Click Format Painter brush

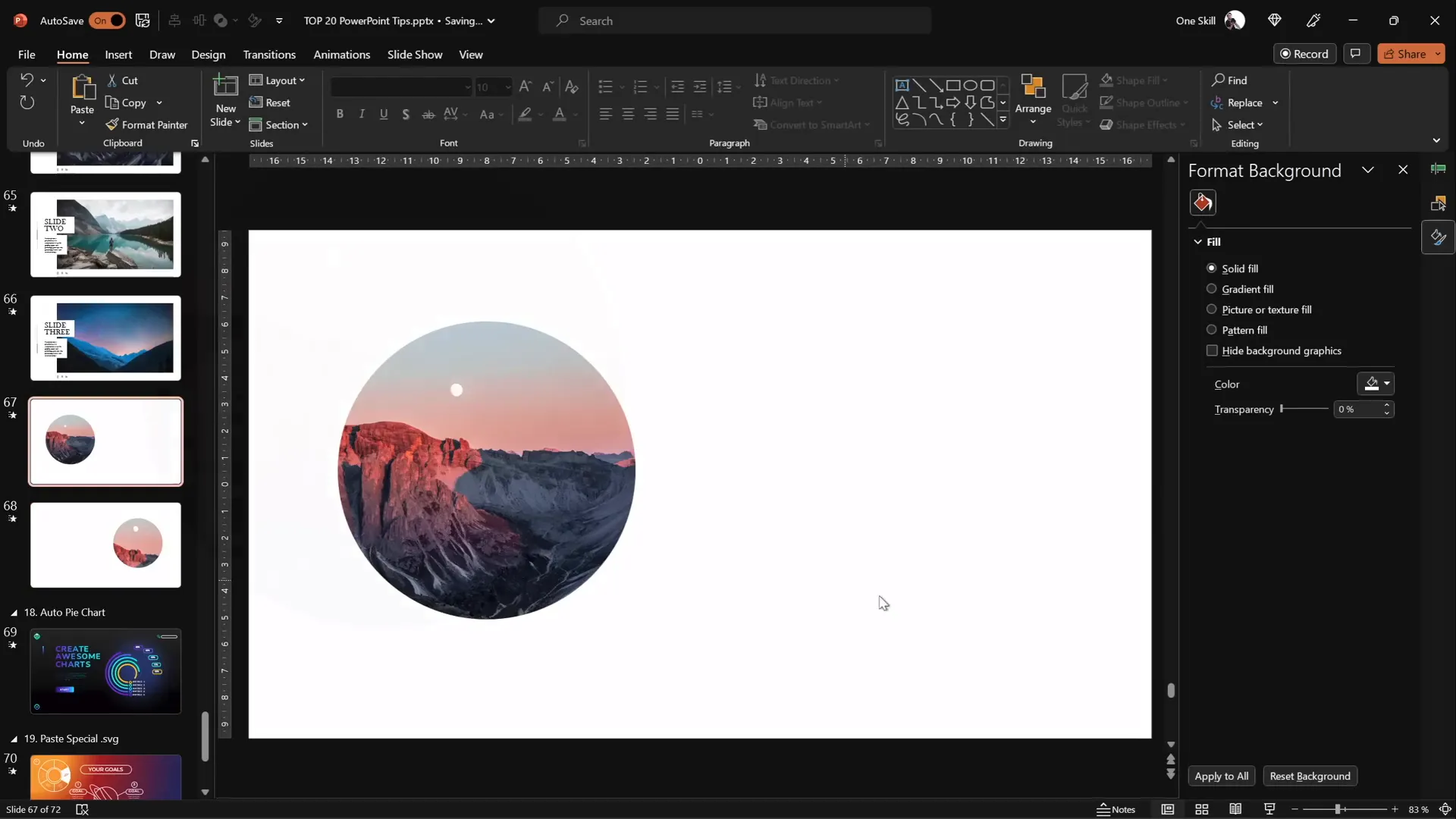tap(146, 124)
